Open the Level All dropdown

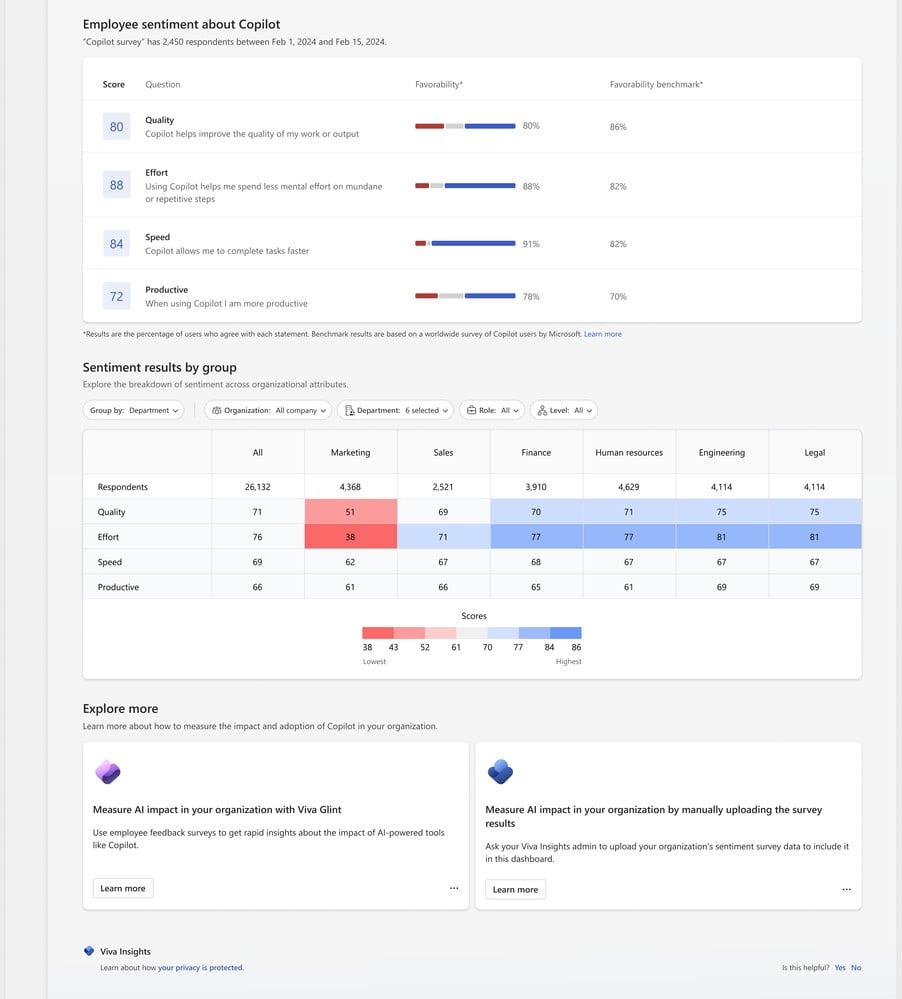coord(564,410)
